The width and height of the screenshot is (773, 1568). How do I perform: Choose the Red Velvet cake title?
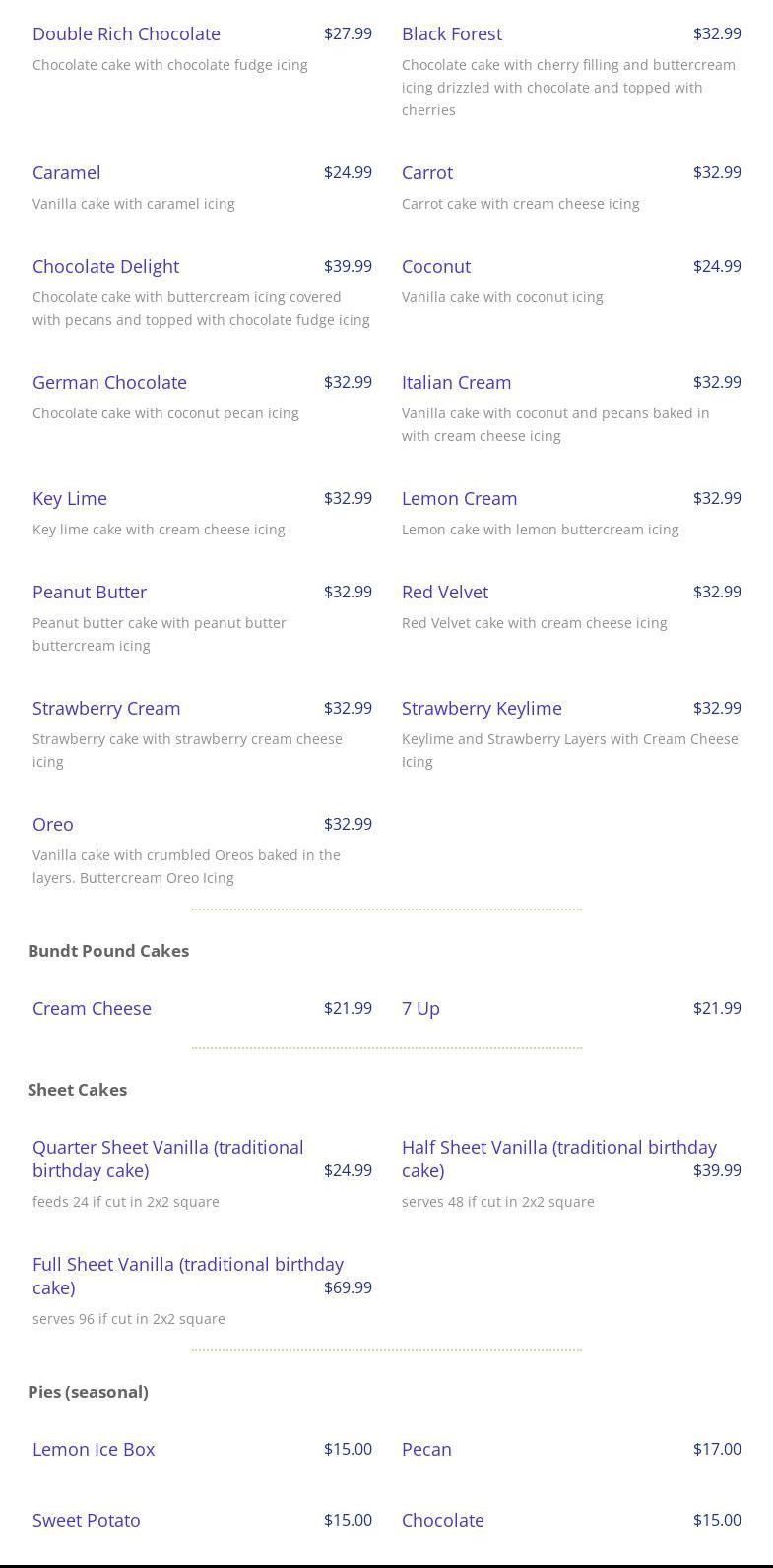(445, 592)
